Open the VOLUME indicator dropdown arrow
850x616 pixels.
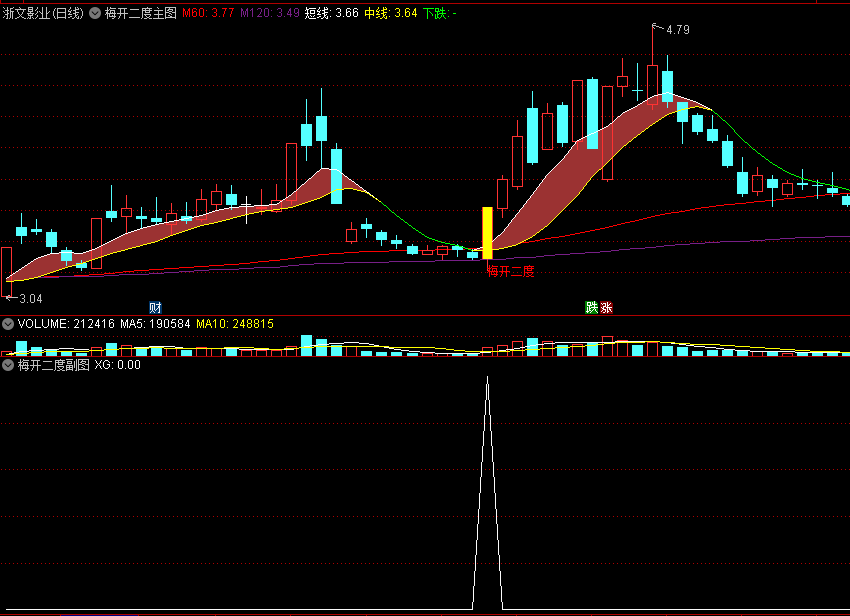(x=8, y=324)
